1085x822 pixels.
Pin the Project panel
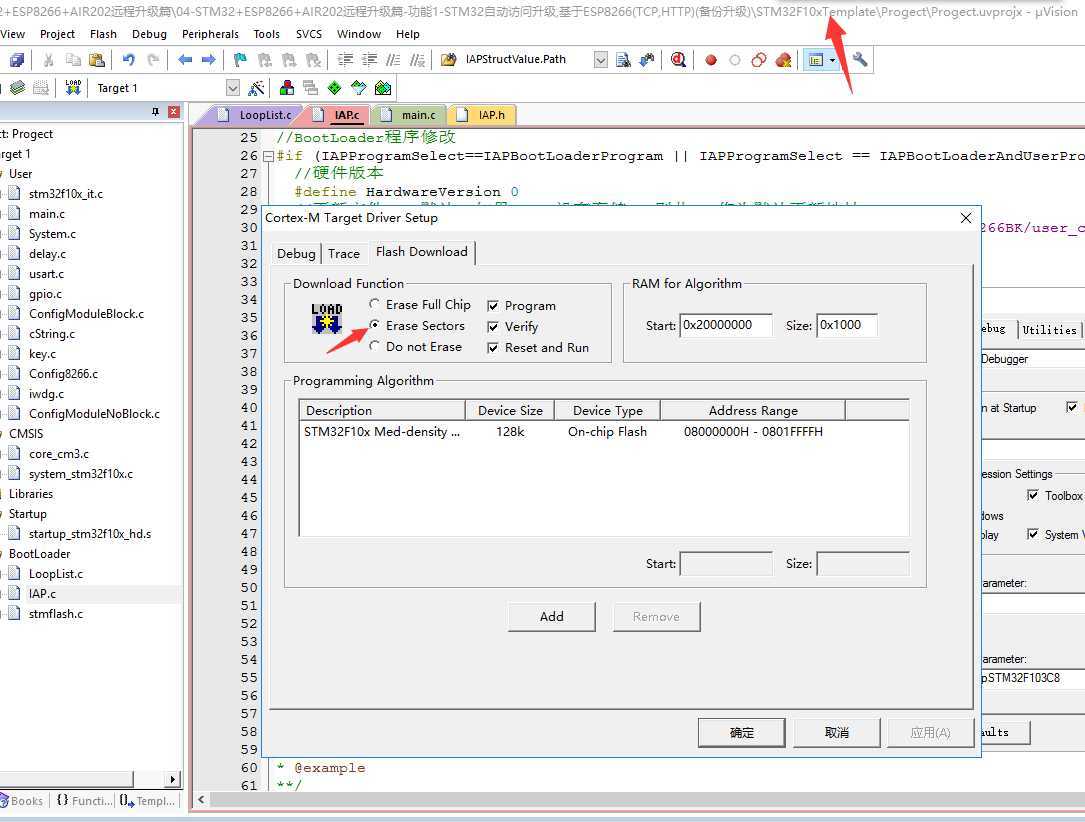coord(156,112)
